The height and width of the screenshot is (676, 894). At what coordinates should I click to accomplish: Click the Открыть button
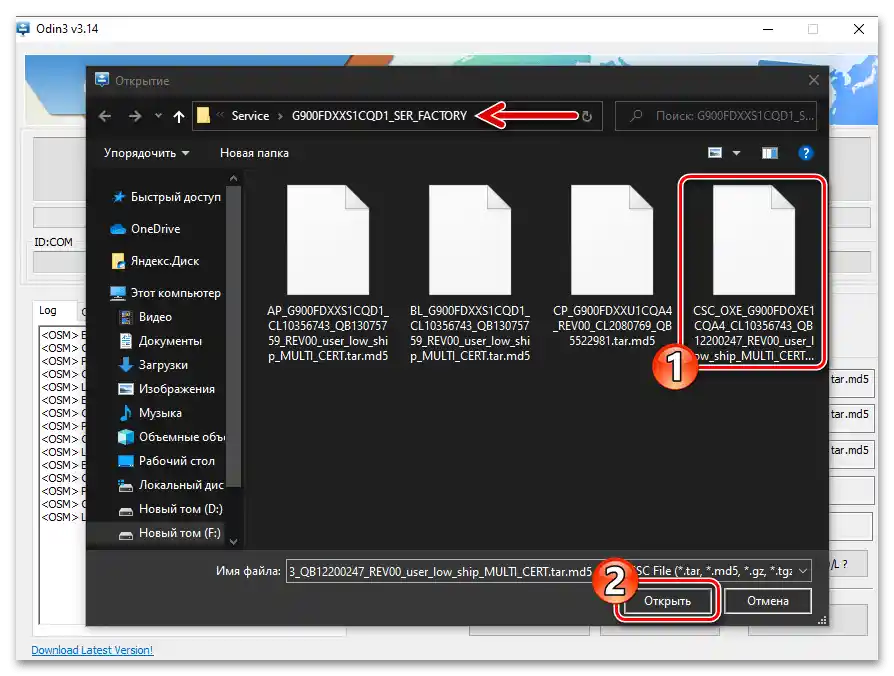tap(666, 600)
